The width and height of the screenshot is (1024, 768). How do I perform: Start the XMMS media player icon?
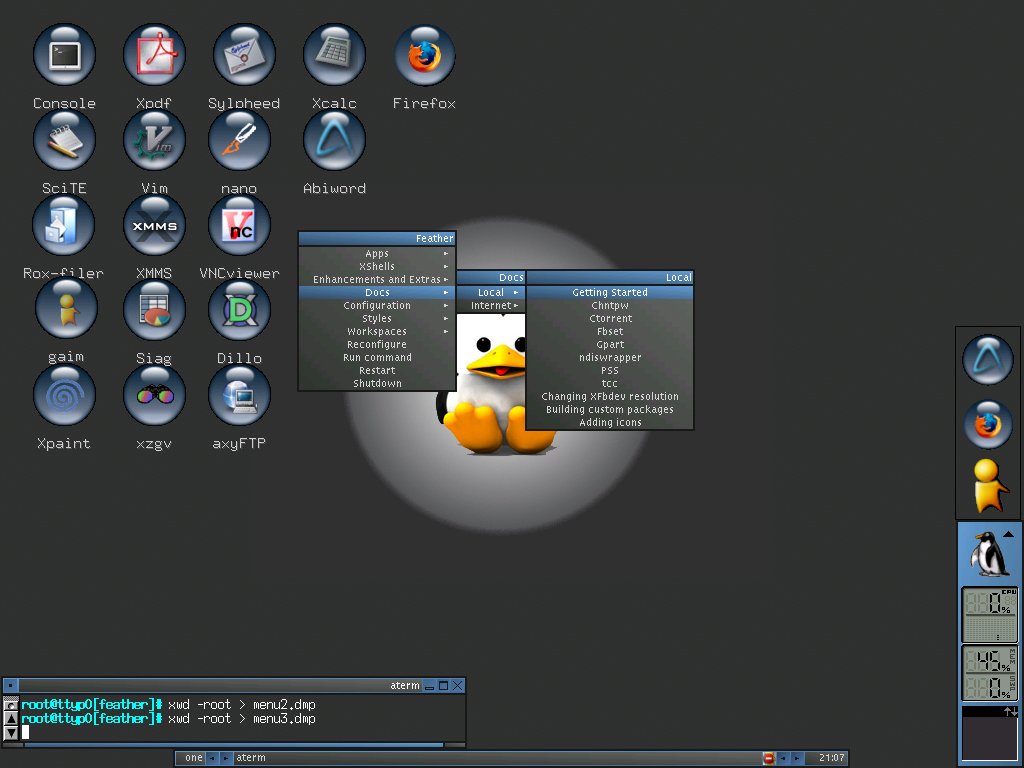click(154, 225)
